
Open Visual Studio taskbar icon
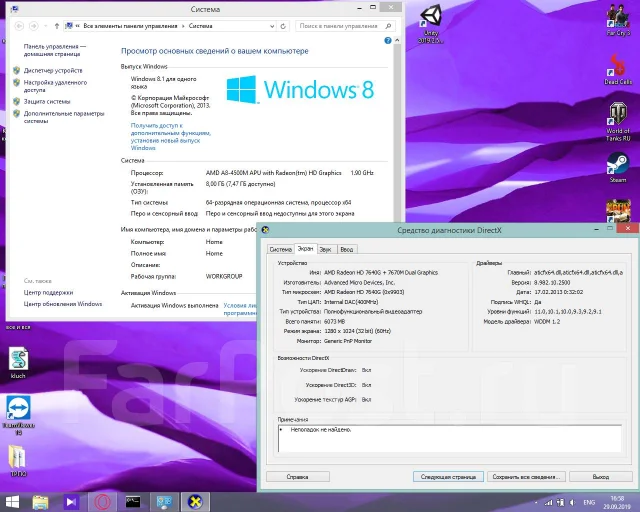point(71,502)
